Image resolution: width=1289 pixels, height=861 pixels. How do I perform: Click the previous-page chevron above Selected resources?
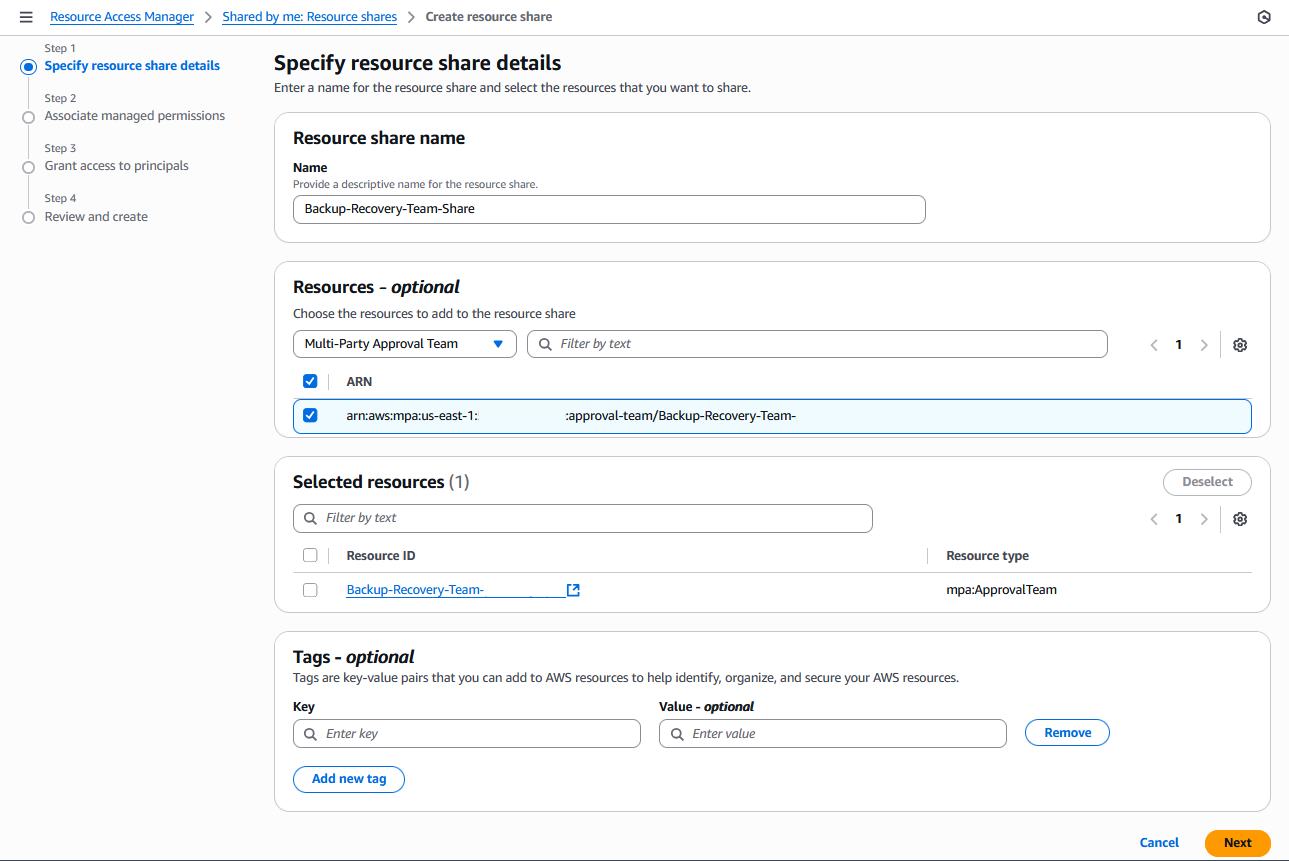point(1154,518)
